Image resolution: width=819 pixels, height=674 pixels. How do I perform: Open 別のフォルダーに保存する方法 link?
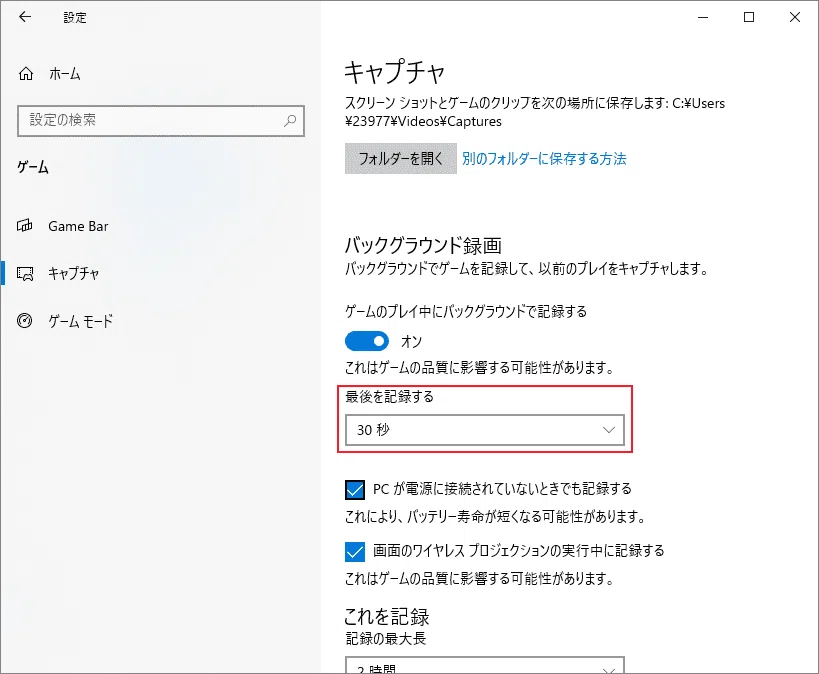tap(544, 158)
